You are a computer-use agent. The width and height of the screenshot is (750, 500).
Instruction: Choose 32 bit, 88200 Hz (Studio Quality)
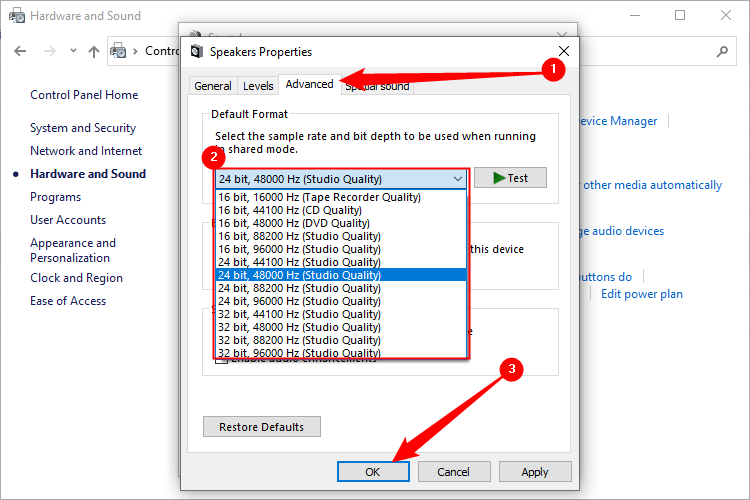click(x=341, y=340)
